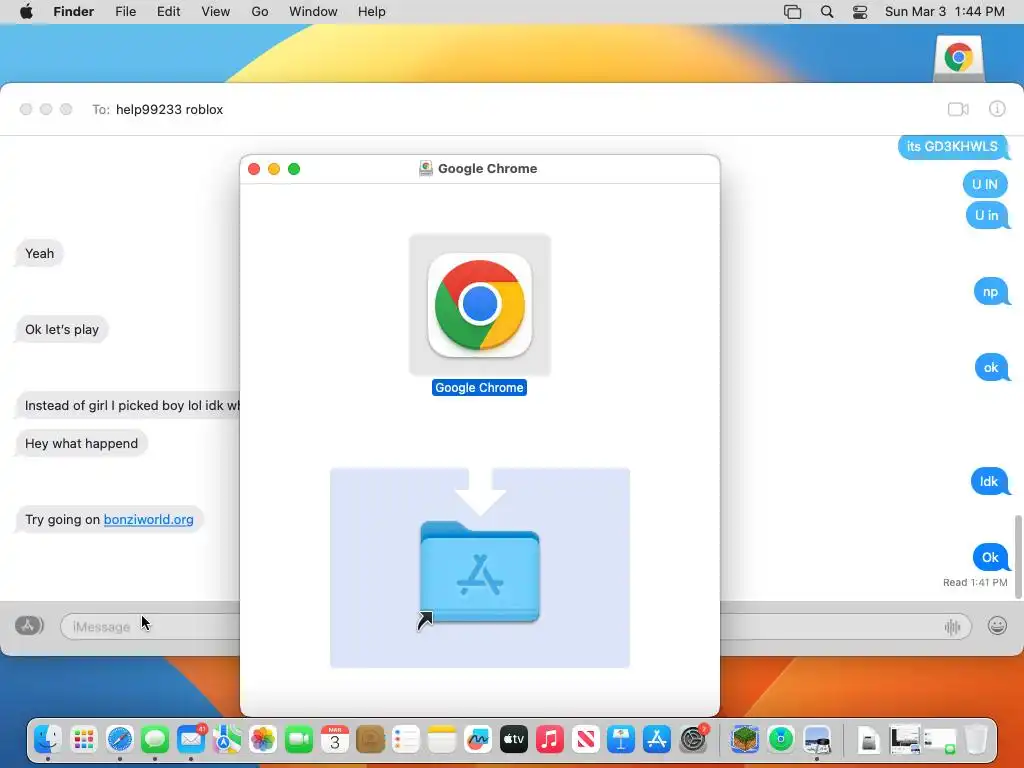This screenshot has width=1024, height=768.
Task: Open Messages from the Dock
Action: (155, 739)
